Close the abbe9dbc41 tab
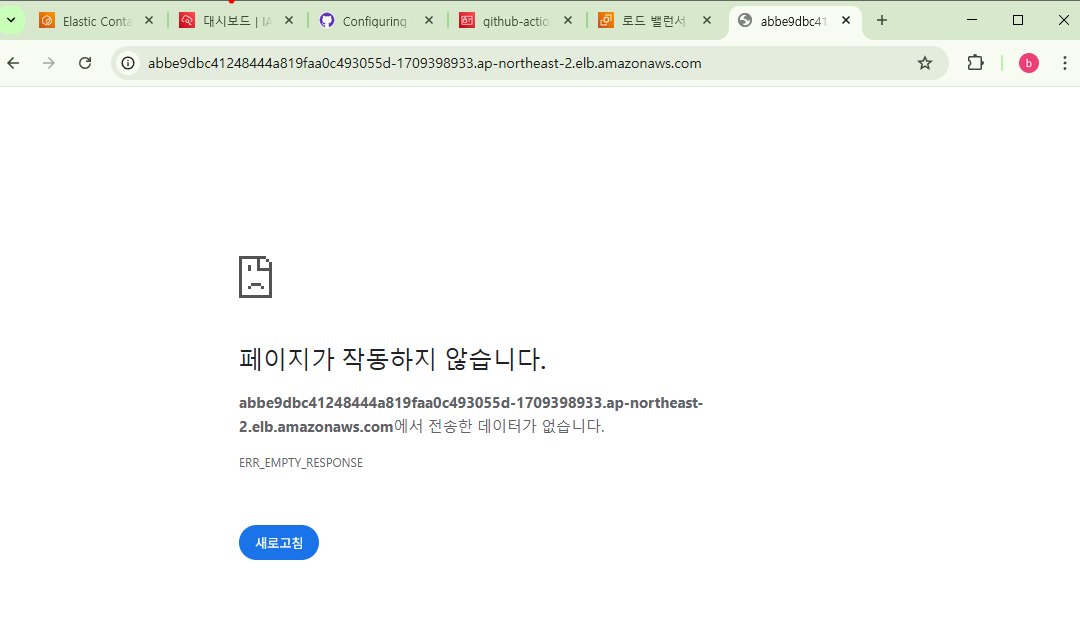 (x=847, y=21)
